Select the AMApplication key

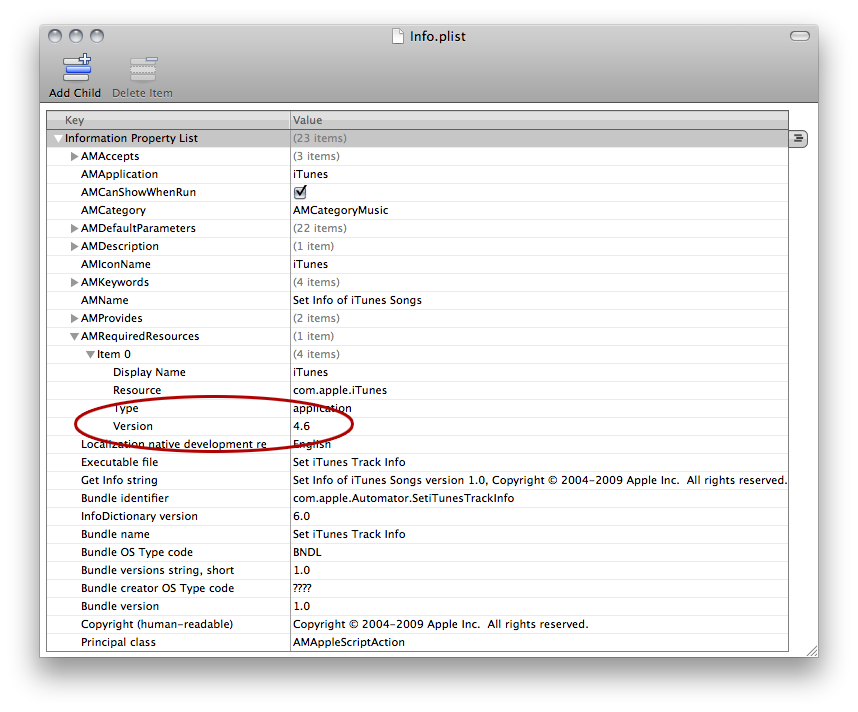[119, 174]
